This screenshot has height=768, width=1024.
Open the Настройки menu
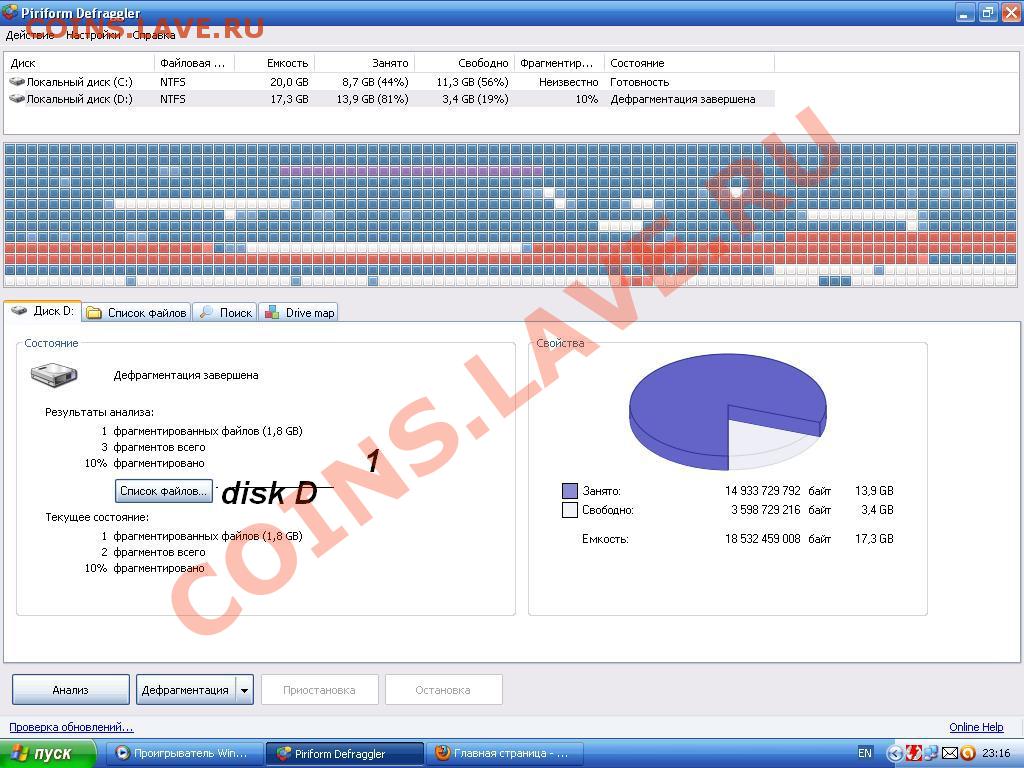(93, 35)
